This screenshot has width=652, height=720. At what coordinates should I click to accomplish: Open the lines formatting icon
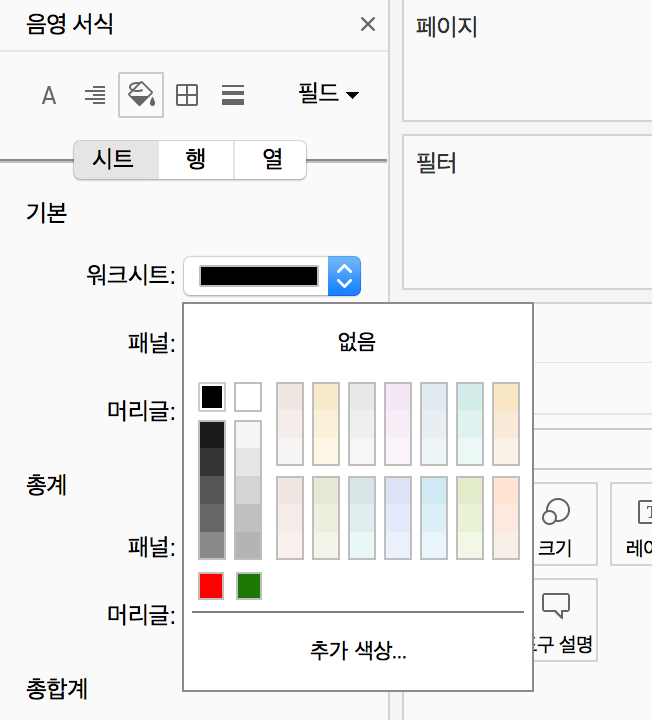click(233, 96)
